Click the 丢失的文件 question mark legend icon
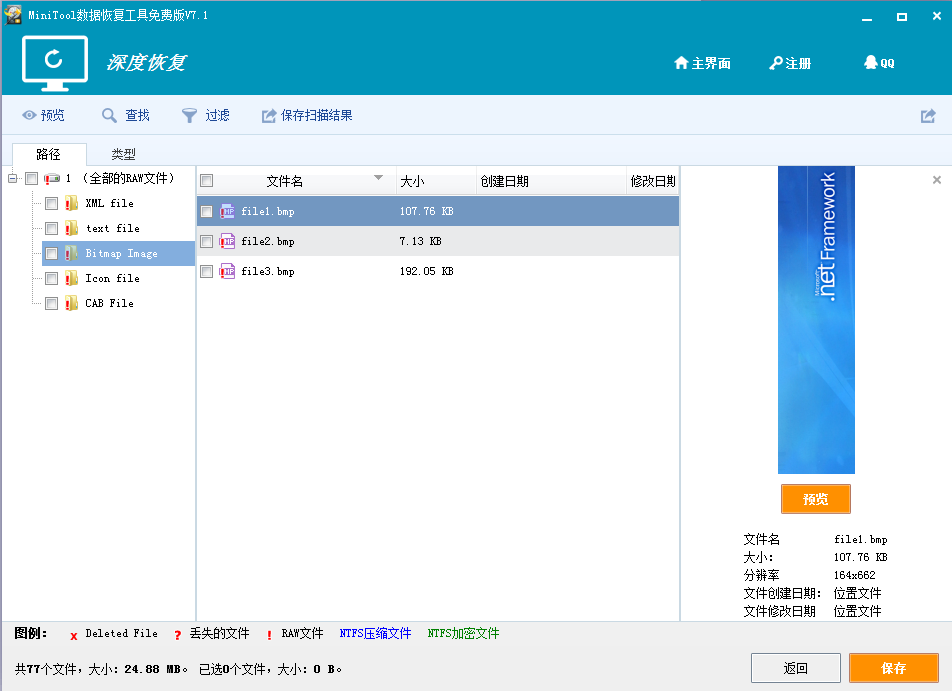Image resolution: width=952 pixels, height=691 pixels. pos(177,635)
